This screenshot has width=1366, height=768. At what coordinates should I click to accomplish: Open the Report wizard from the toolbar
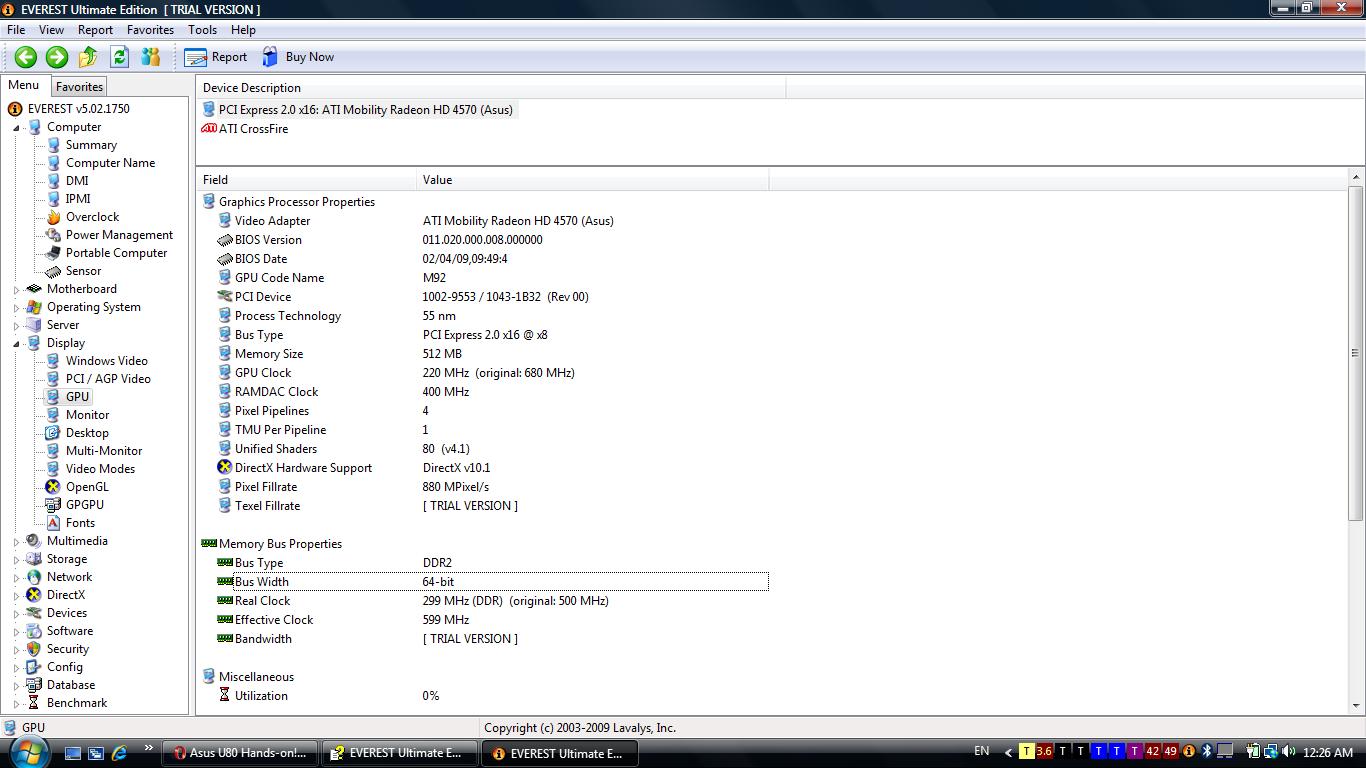216,57
